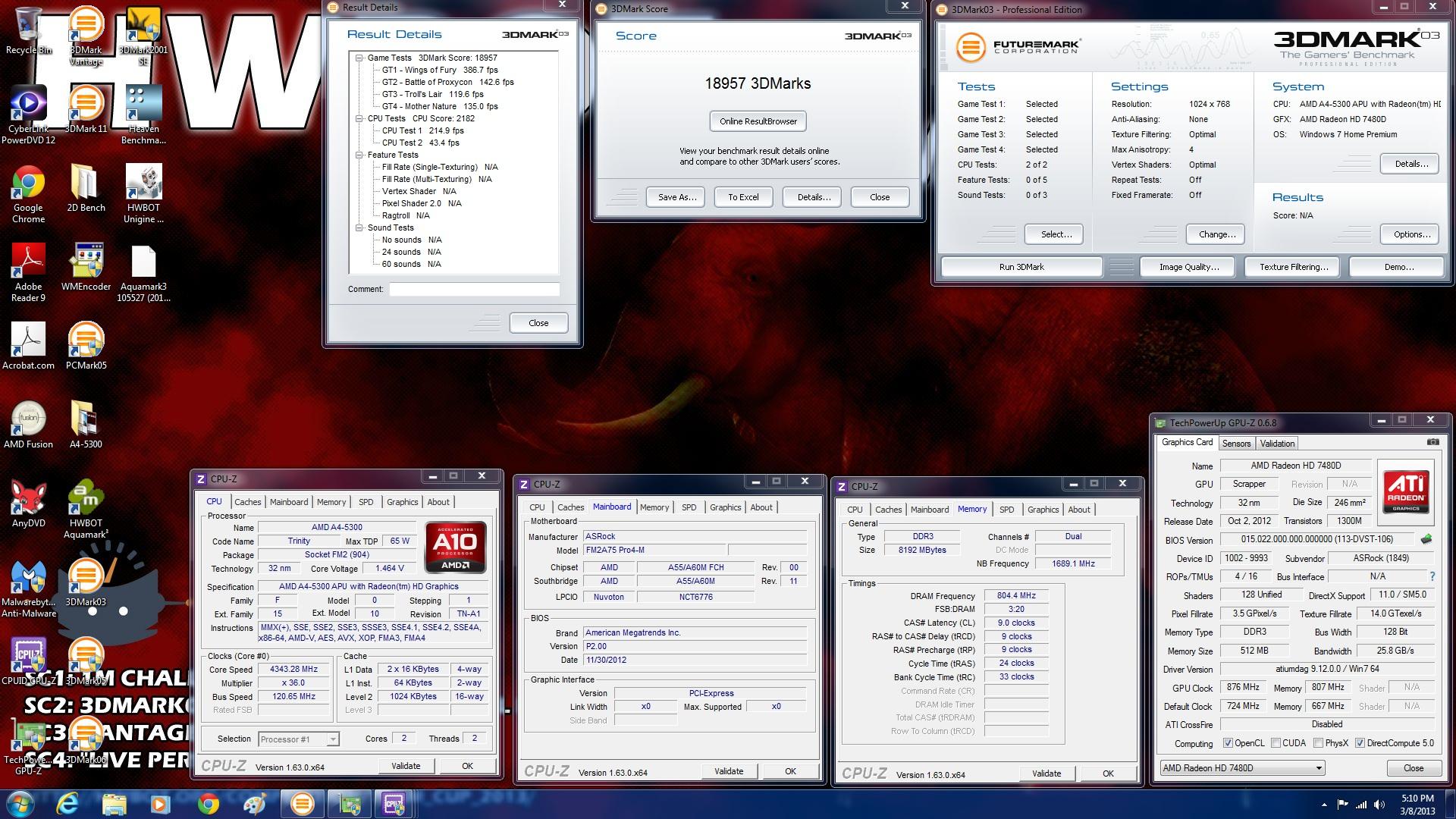Launch PCMark05 desktop shortcut
The height and width of the screenshot is (819, 1456).
tap(86, 346)
